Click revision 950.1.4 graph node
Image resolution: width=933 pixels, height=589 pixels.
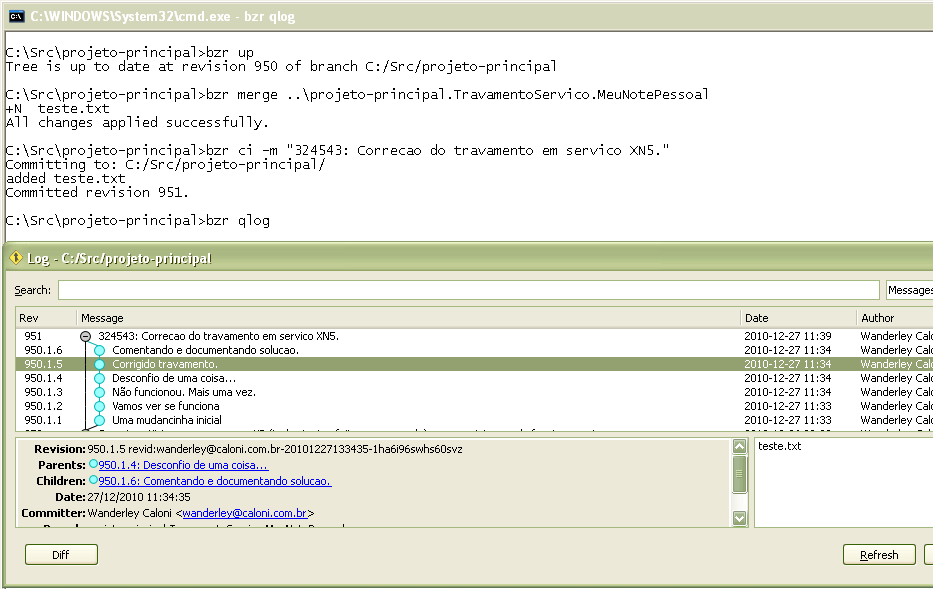pos(100,379)
